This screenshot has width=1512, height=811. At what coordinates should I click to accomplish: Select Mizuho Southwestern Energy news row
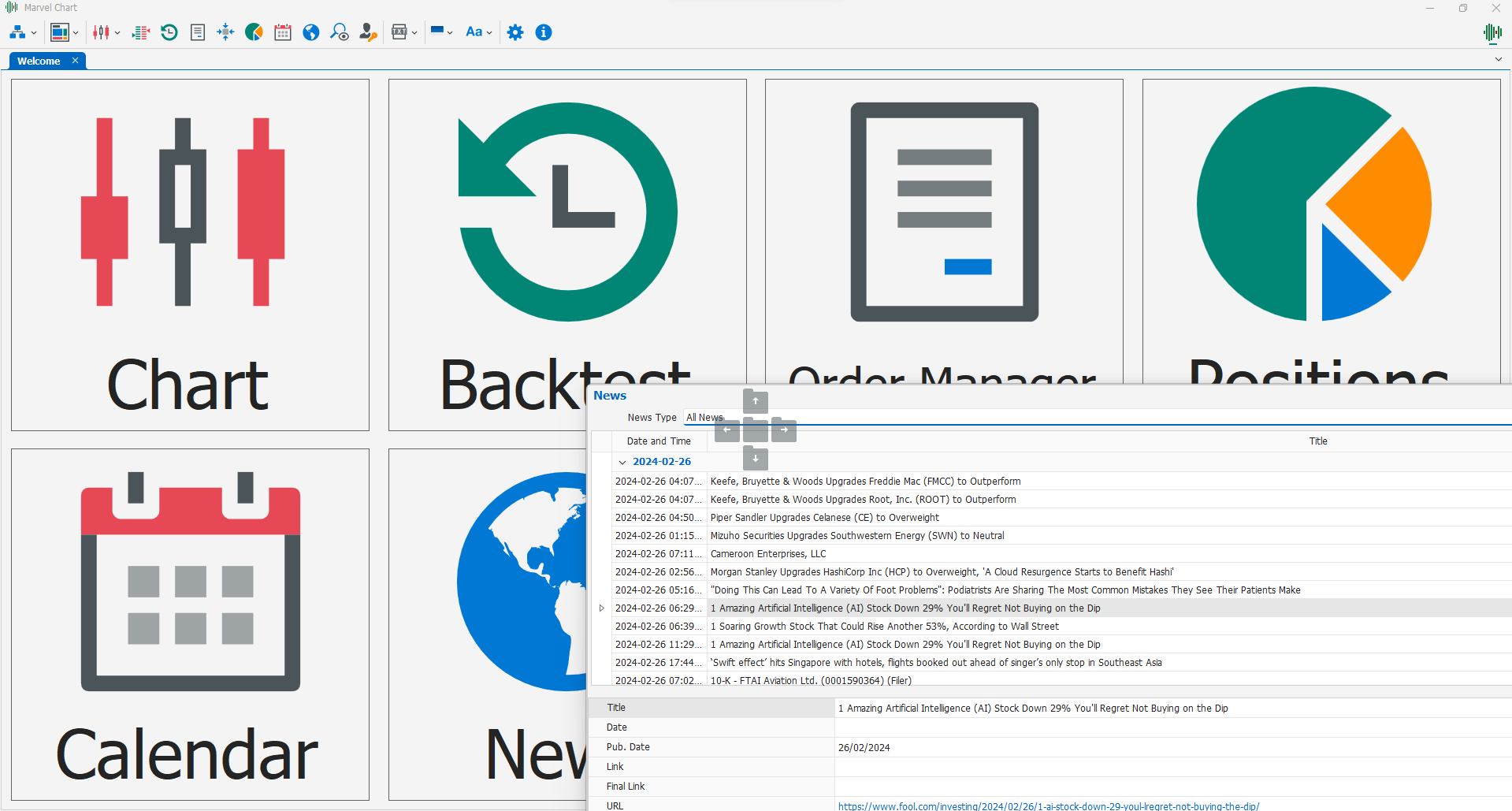tap(1061, 536)
